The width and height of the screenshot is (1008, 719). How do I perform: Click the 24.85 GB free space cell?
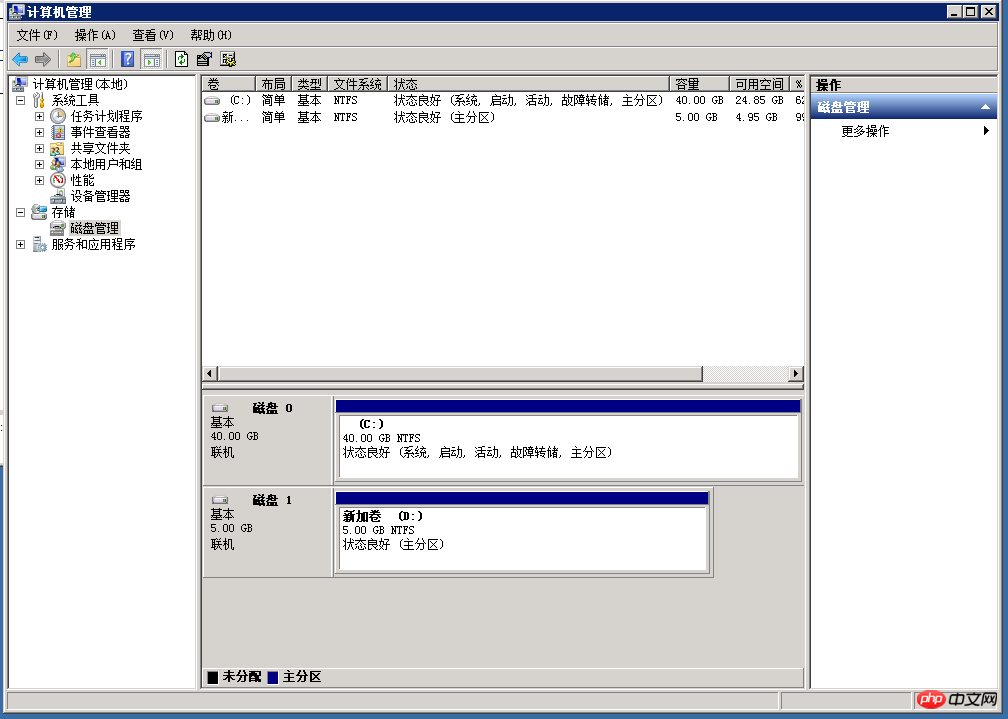(759, 100)
